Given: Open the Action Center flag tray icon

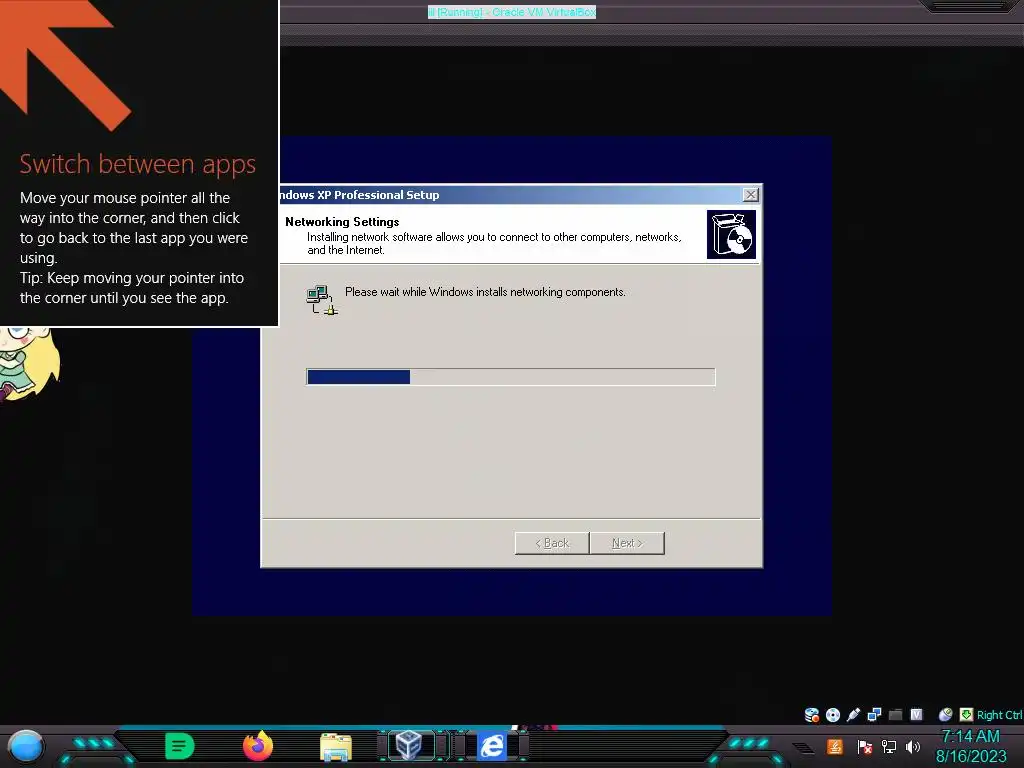Looking at the screenshot, I should pos(864,746).
